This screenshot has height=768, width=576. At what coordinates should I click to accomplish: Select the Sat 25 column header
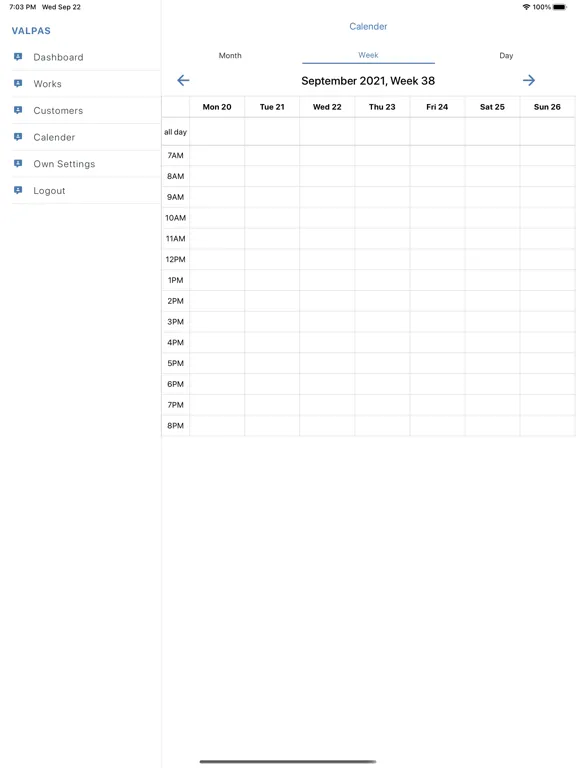[492, 107]
